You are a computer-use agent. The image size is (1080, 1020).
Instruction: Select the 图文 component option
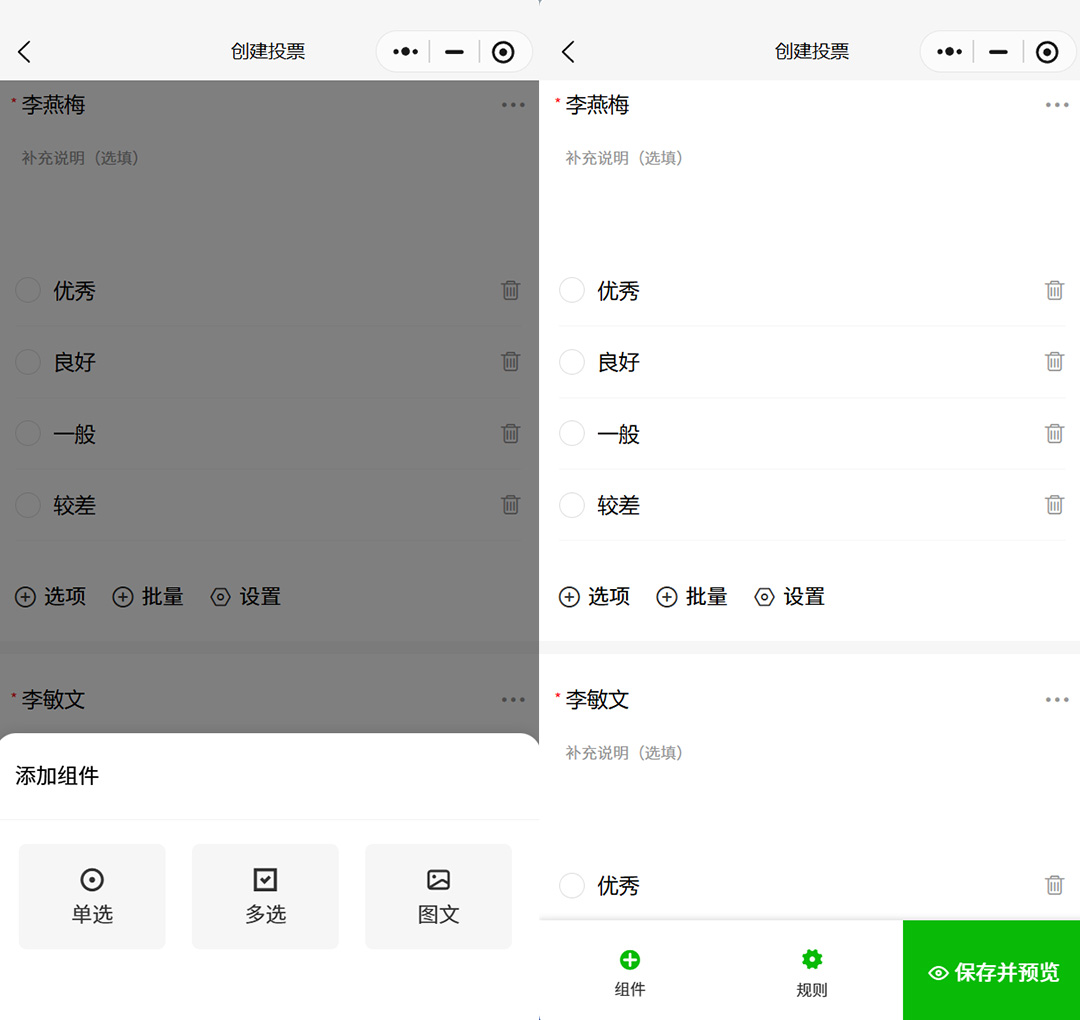[438, 896]
